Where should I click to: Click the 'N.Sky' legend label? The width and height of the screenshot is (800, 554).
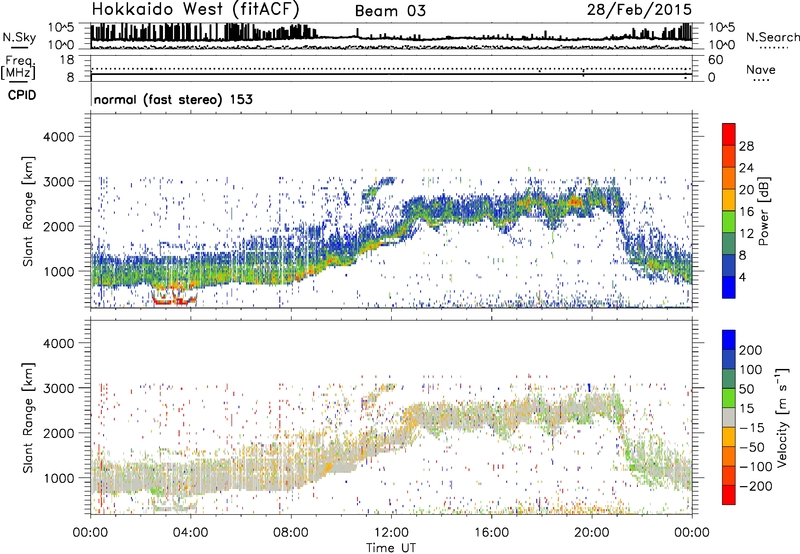coord(19,37)
